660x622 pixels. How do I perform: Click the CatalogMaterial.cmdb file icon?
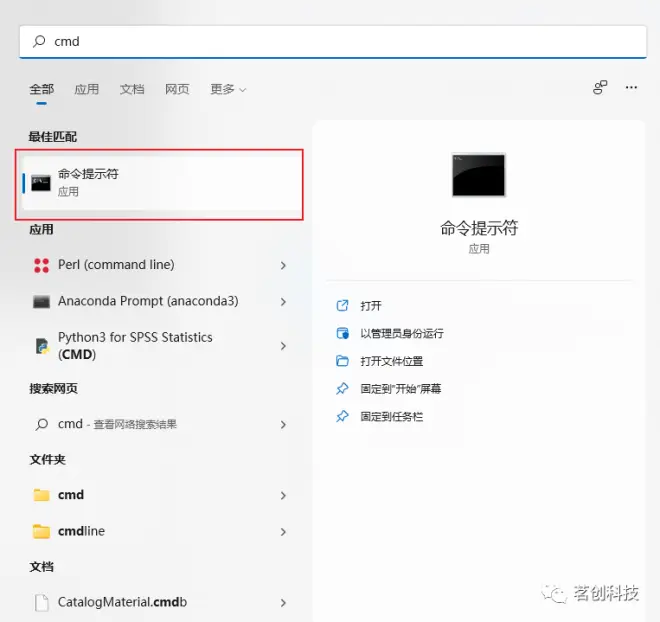(x=41, y=603)
